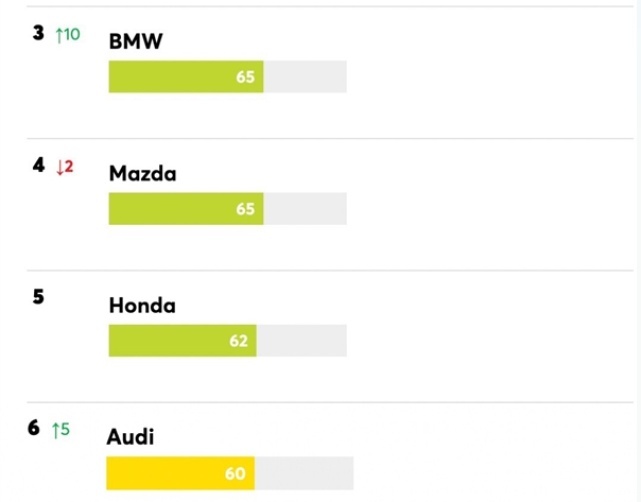Open the BMW brand name
Image resolution: width=641 pixels, height=502 pixels.
tap(136, 41)
